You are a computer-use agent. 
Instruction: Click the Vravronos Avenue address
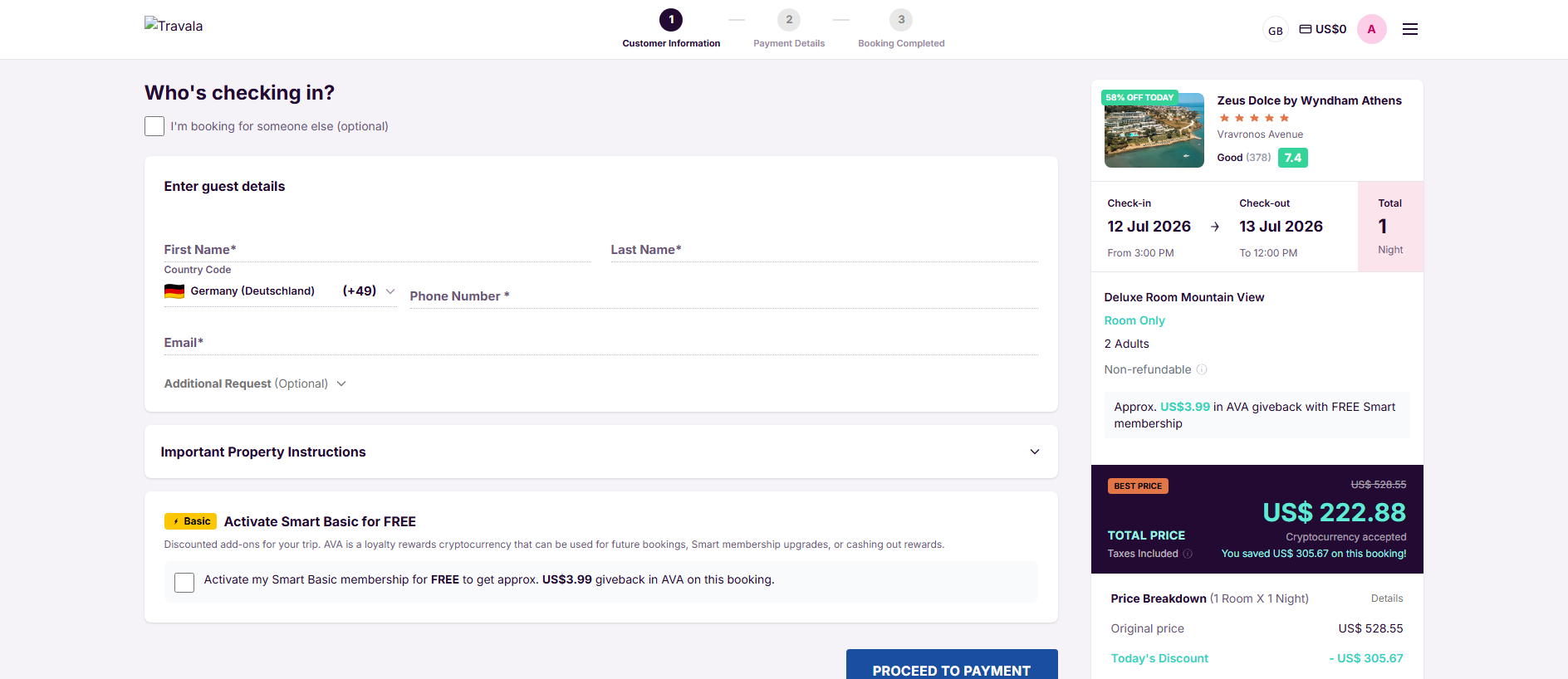1260,134
